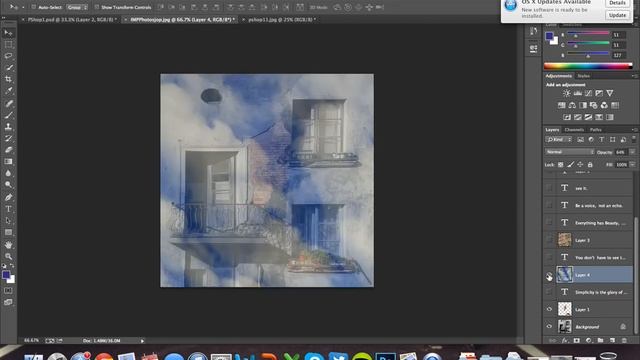Select the History Brush tool
This screenshot has width=640, height=360.
point(8,138)
